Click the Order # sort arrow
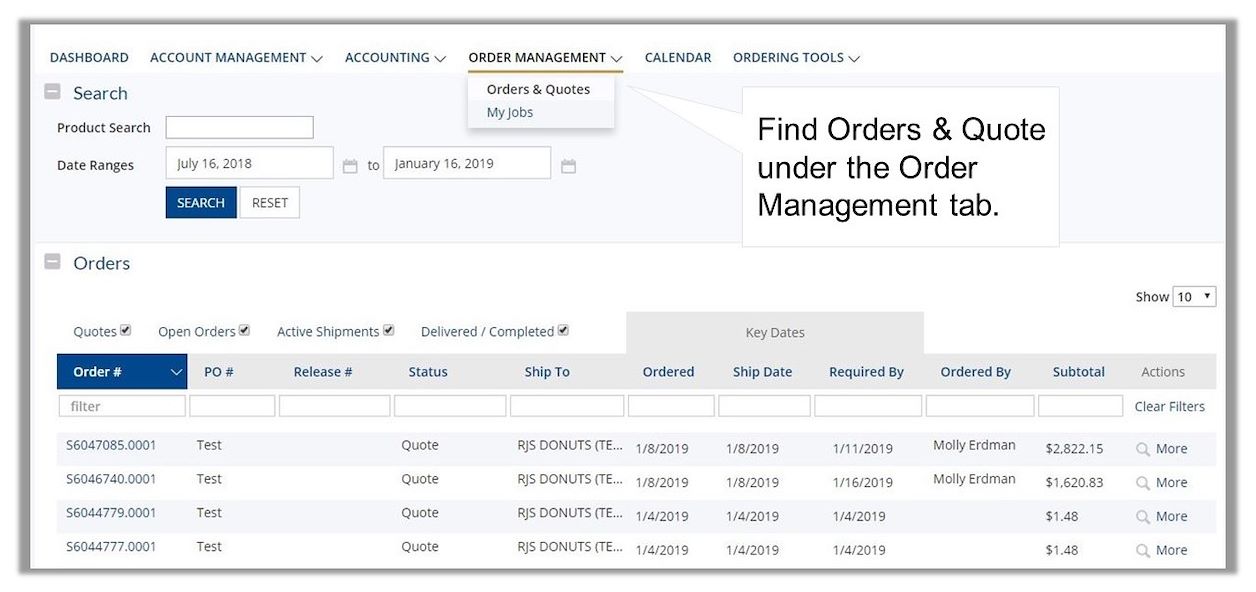The width and height of the screenshot is (1256, 592). (x=177, y=372)
